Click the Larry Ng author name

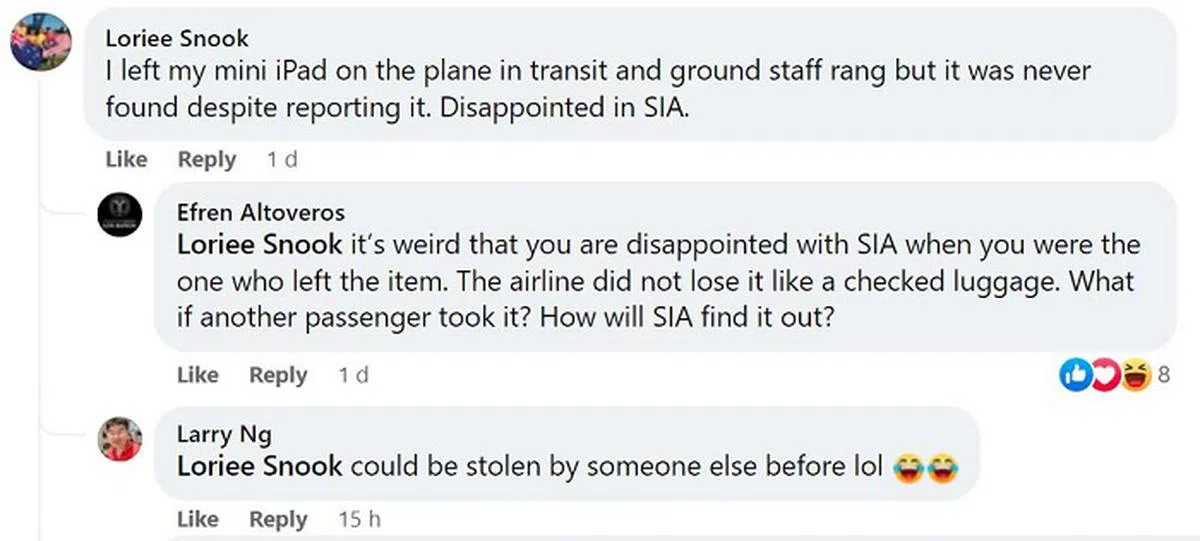[x=223, y=434]
